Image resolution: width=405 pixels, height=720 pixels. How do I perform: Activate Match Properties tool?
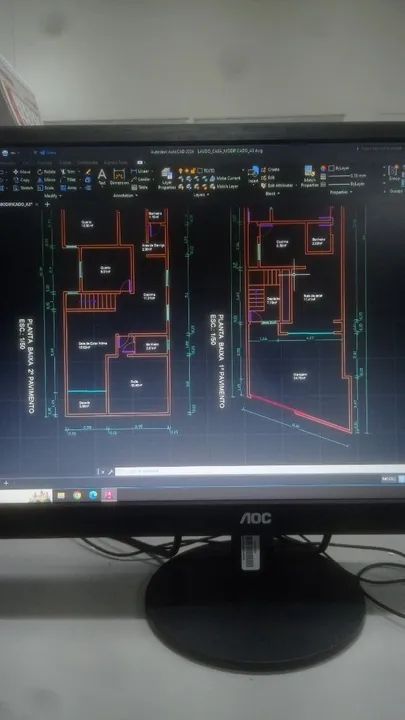point(309,177)
